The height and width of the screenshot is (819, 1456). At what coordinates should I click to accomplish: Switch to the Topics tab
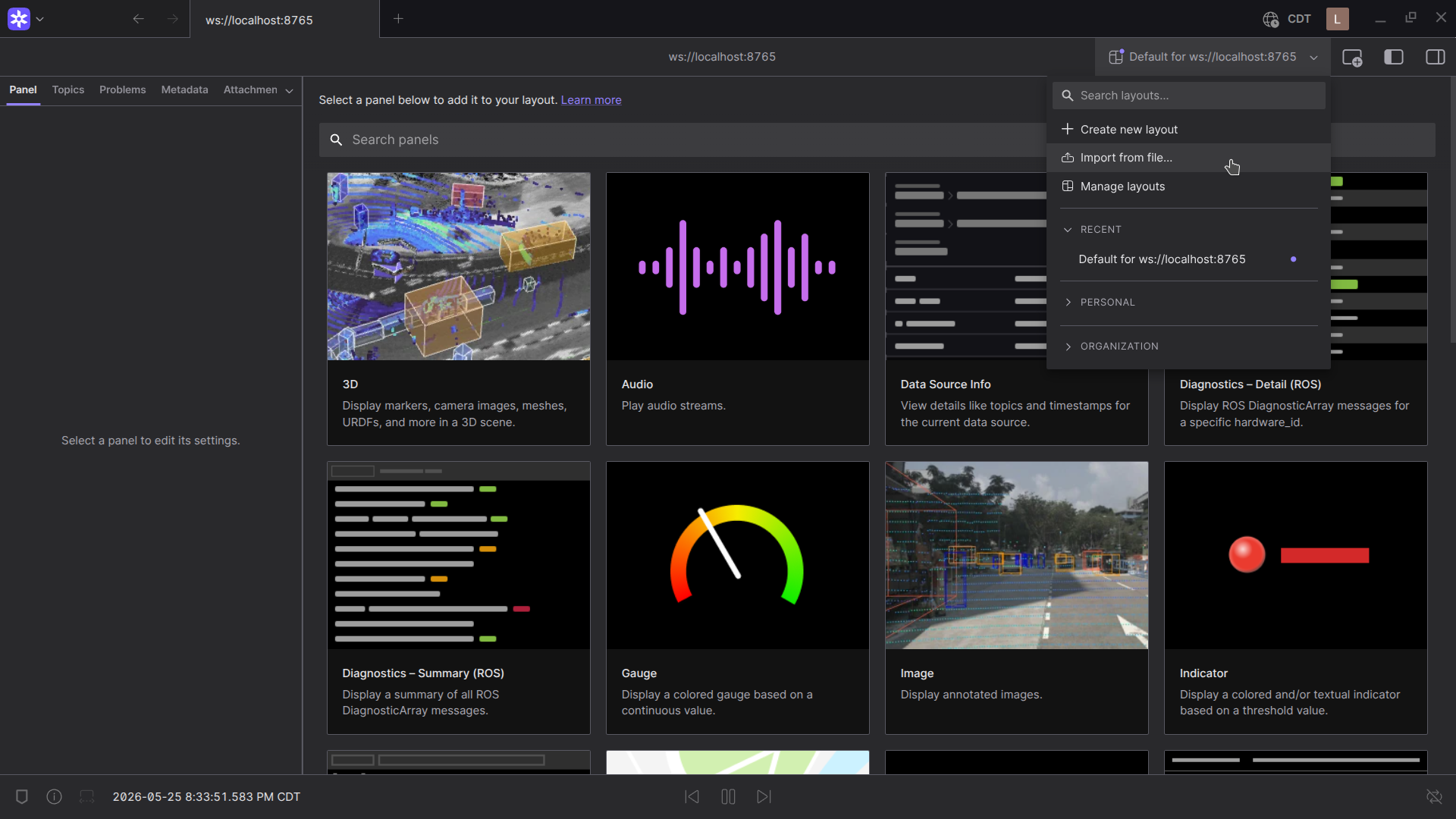(68, 89)
